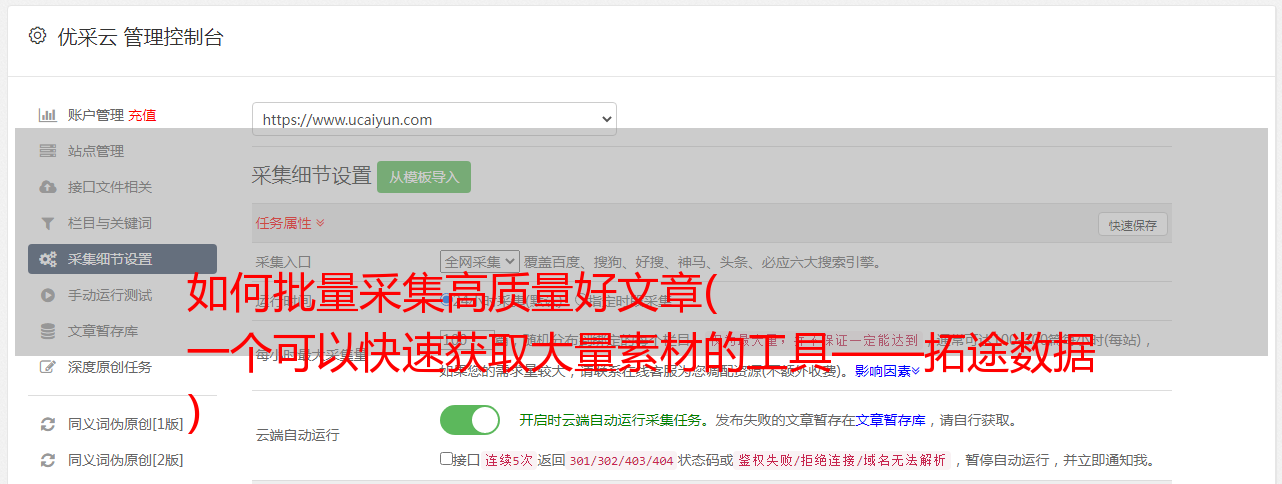Select the active 采集细节设置 menu item
The height and width of the screenshot is (484, 1282).
pyautogui.click(x=122, y=259)
